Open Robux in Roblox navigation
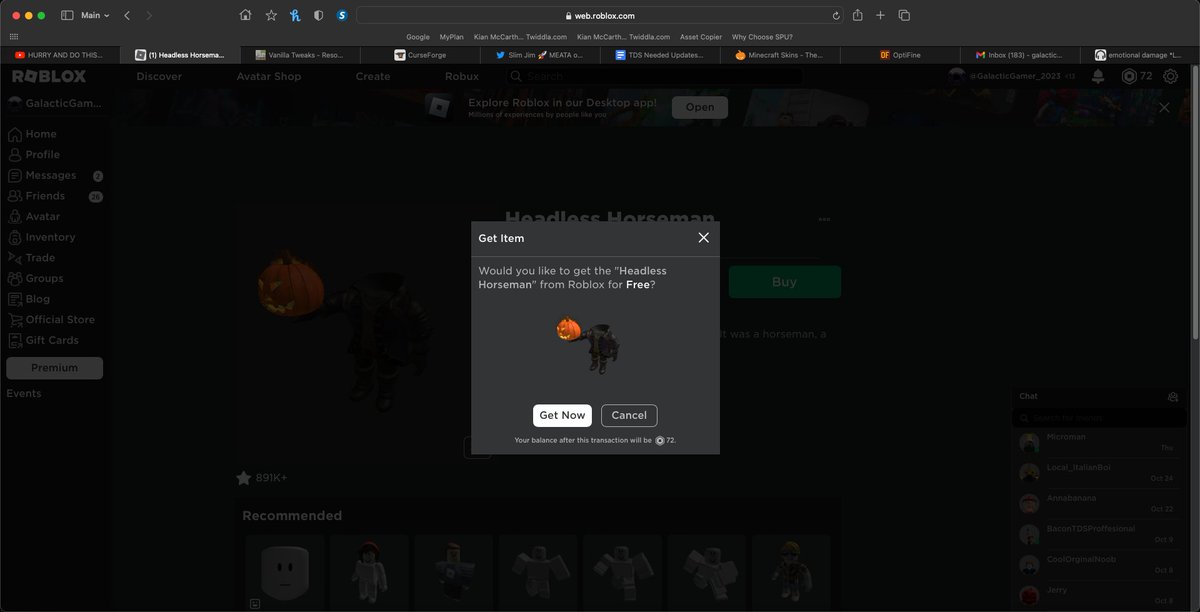 [462, 76]
